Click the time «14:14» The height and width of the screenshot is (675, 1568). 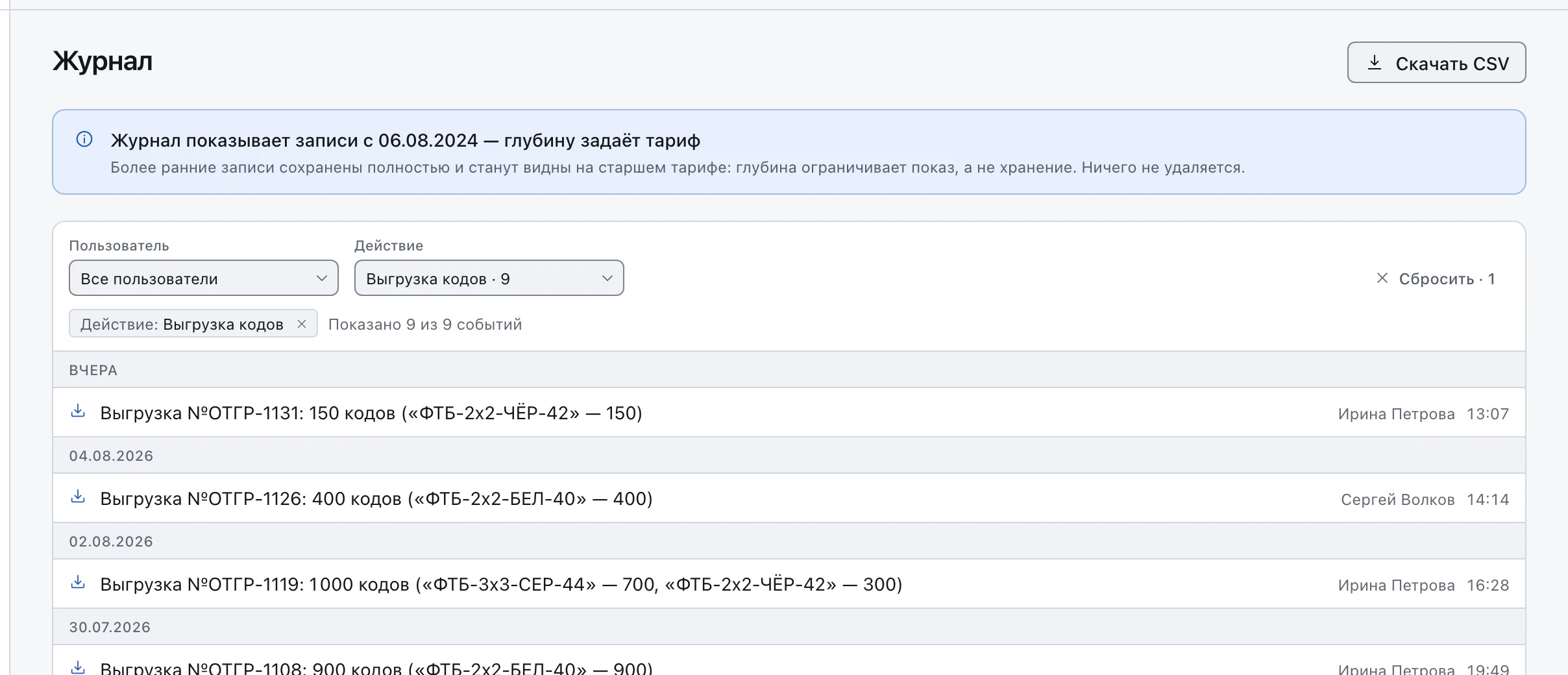coord(1488,499)
